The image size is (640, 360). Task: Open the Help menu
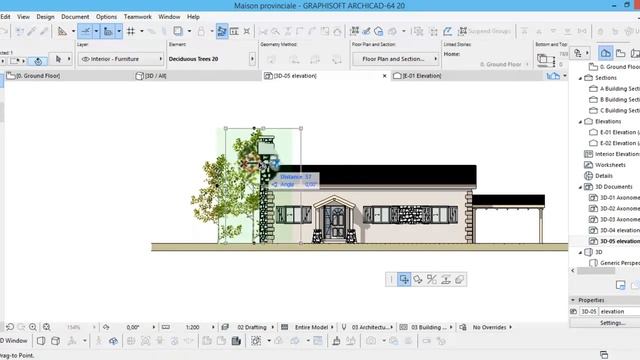(x=193, y=17)
